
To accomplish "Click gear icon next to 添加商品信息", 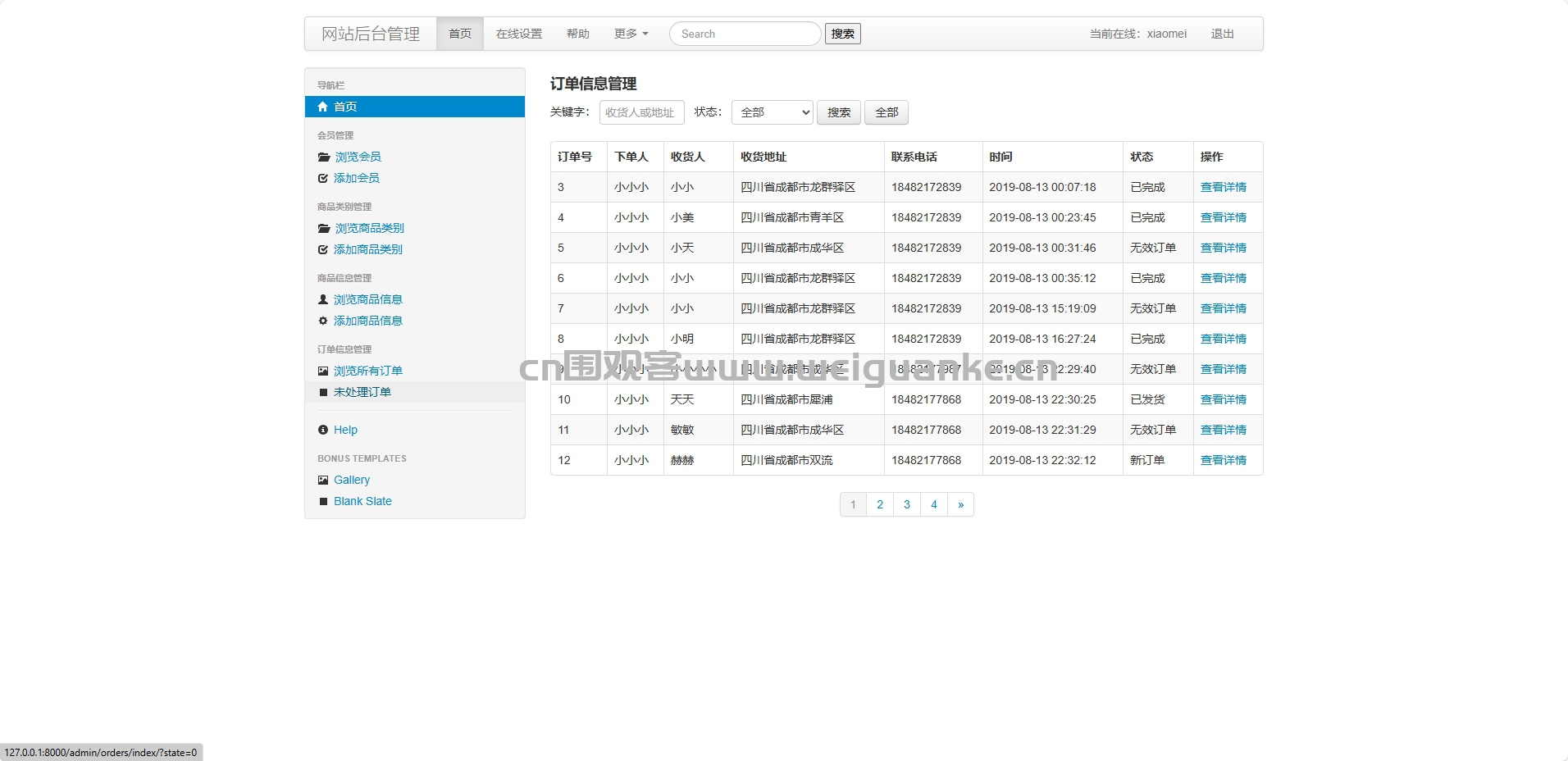I will coord(323,321).
